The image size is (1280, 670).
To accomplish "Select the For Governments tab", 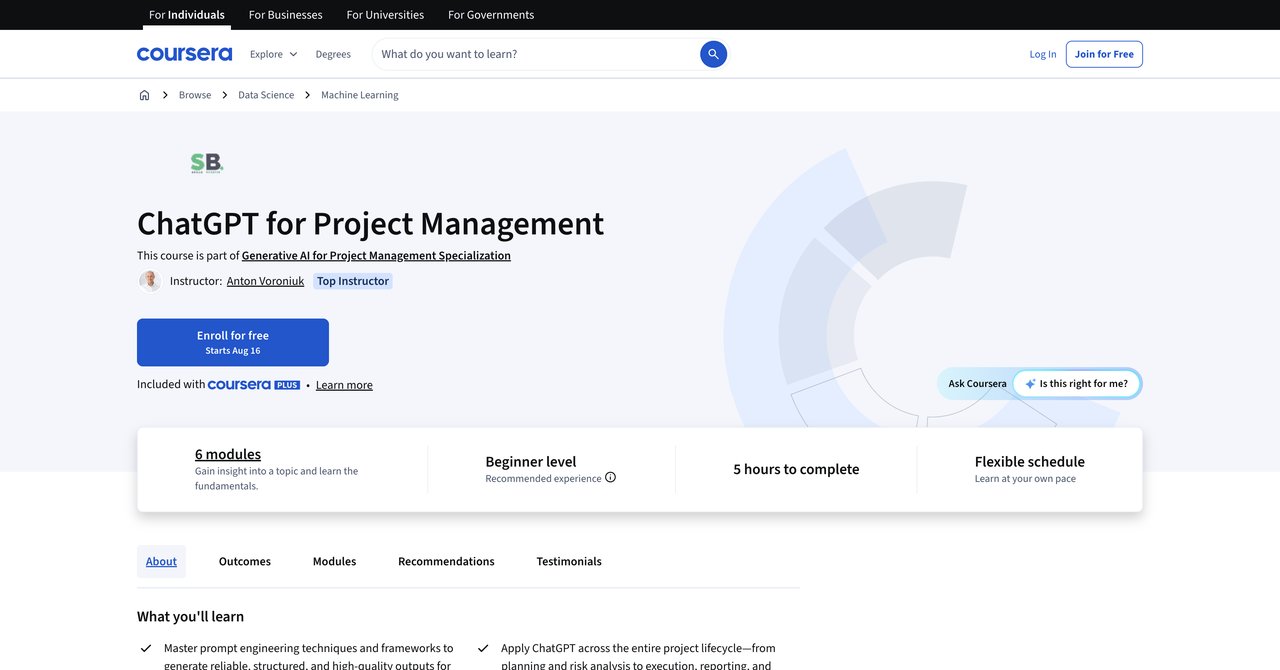I will (x=491, y=15).
